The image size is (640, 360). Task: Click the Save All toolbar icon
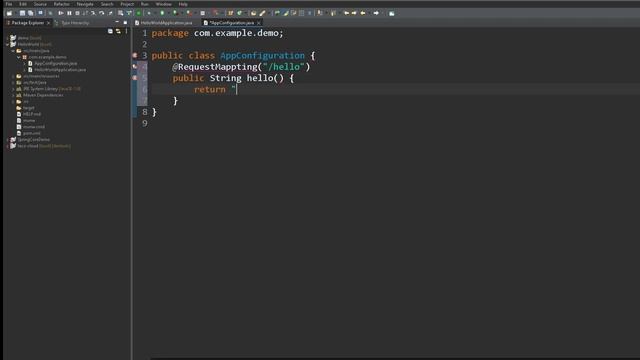31,13
